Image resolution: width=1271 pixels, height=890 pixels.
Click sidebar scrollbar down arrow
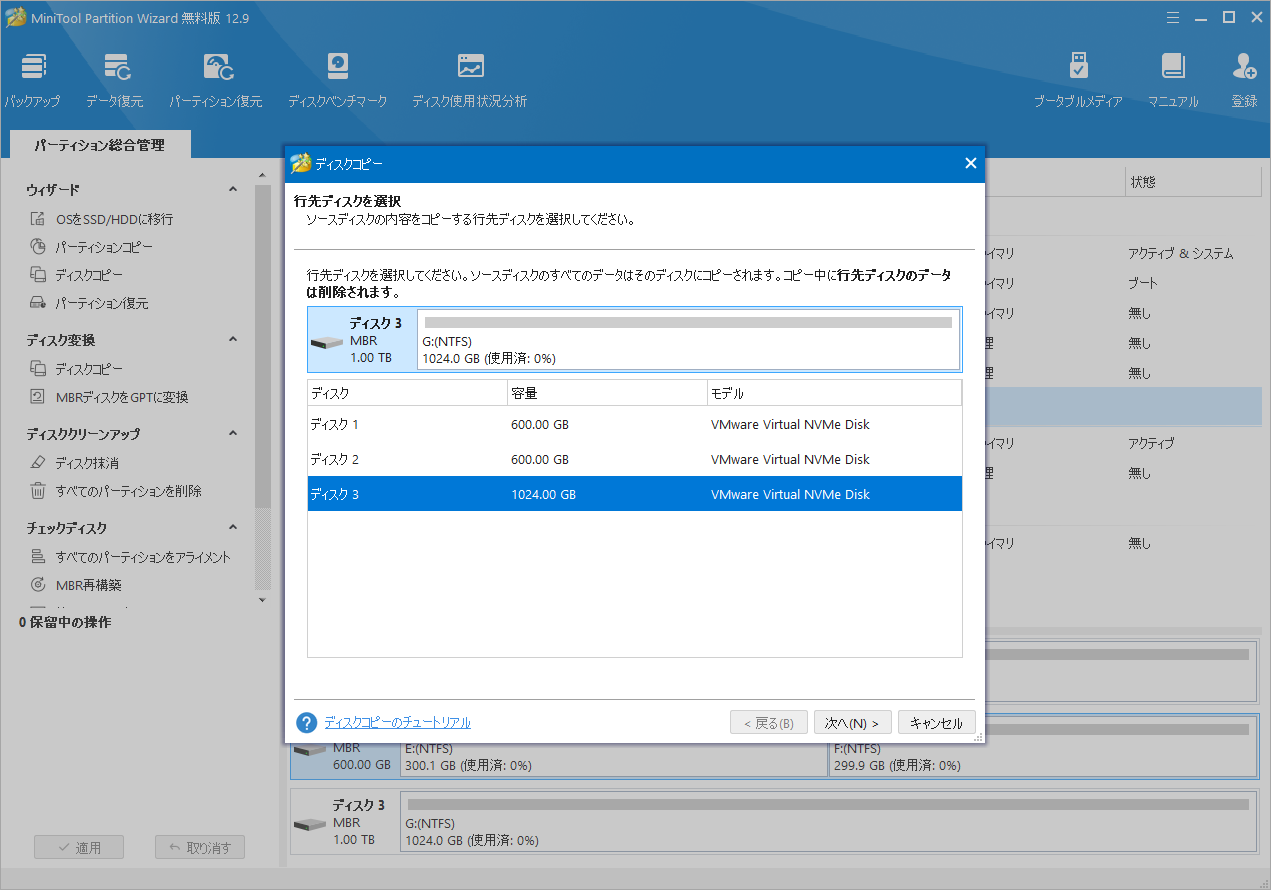263,599
